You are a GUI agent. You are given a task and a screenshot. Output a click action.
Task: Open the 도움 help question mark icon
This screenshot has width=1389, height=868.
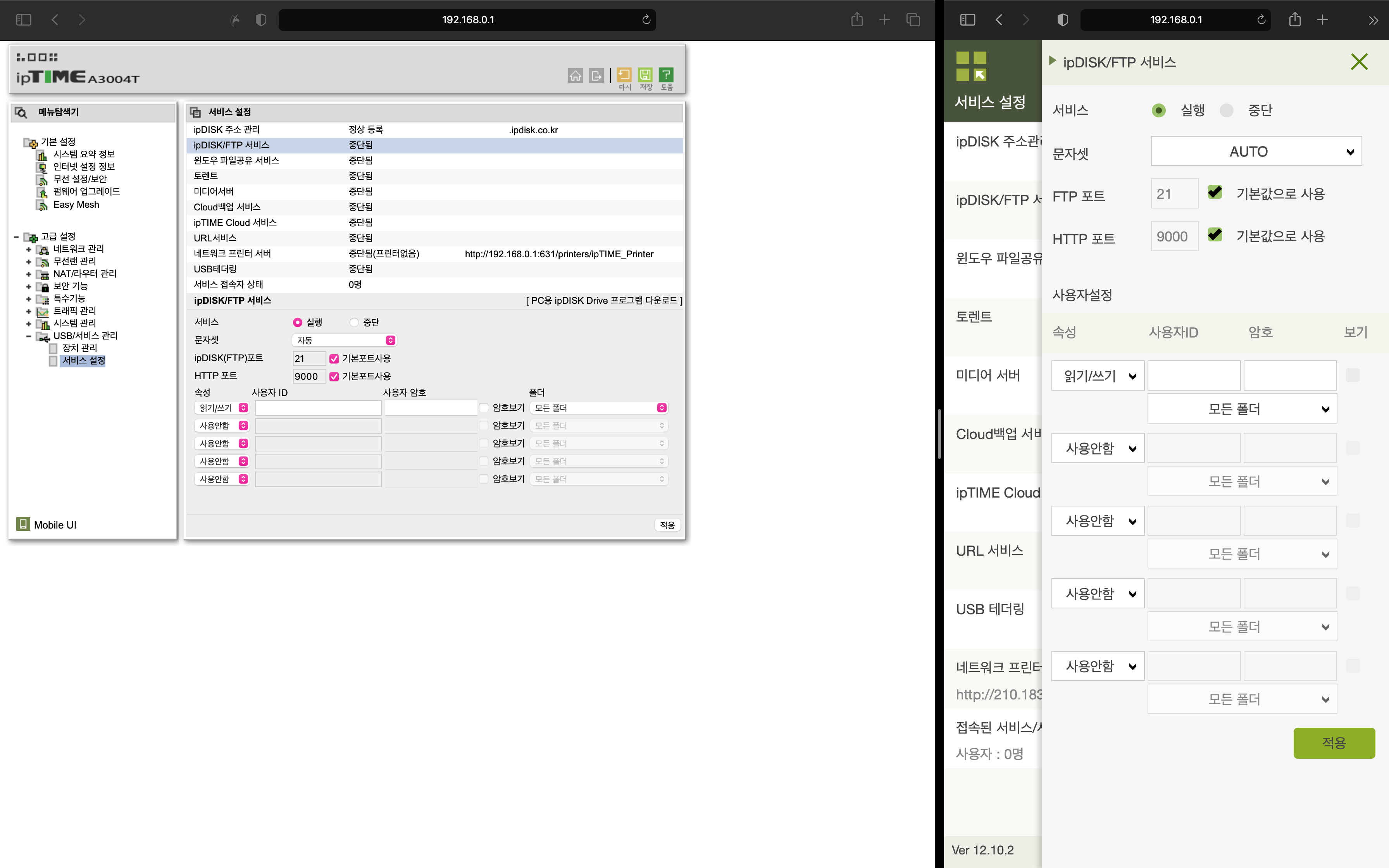pyautogui.click(x=666, y=75)
